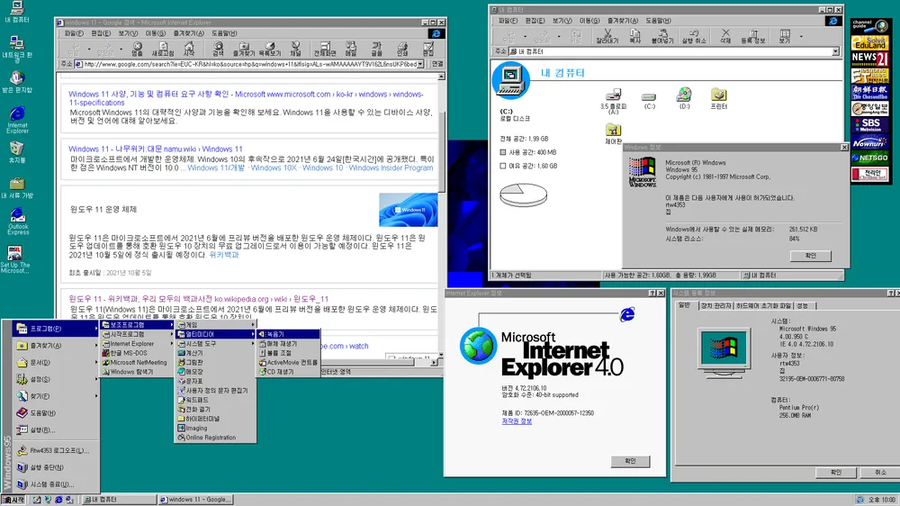The width and height of the screenshot is (900, 506).
Task: Click the Print (인쇄) toolbar icon
Action: pos(402,48)
